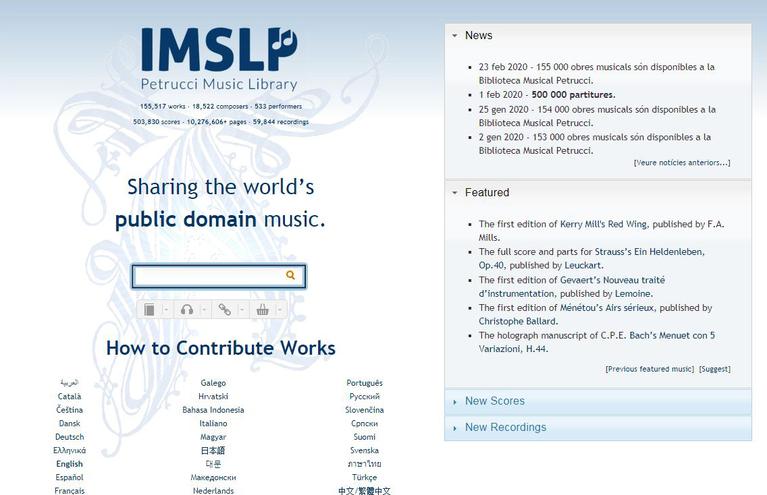
Task: Switch language to 中文/繁體中文
Action: (364, 491)
